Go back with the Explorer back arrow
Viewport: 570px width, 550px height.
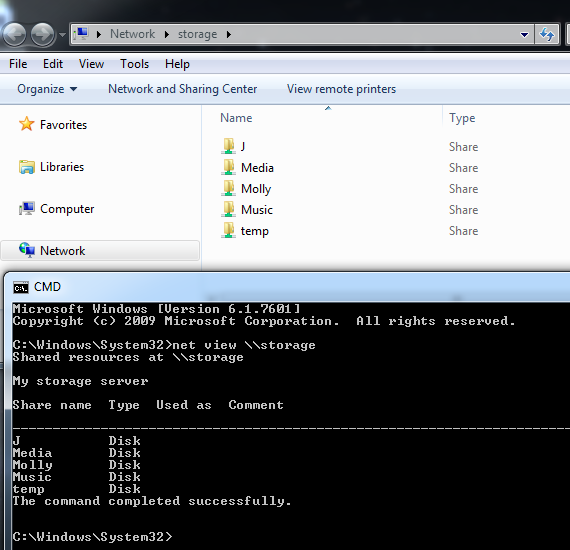pos(15,35)
